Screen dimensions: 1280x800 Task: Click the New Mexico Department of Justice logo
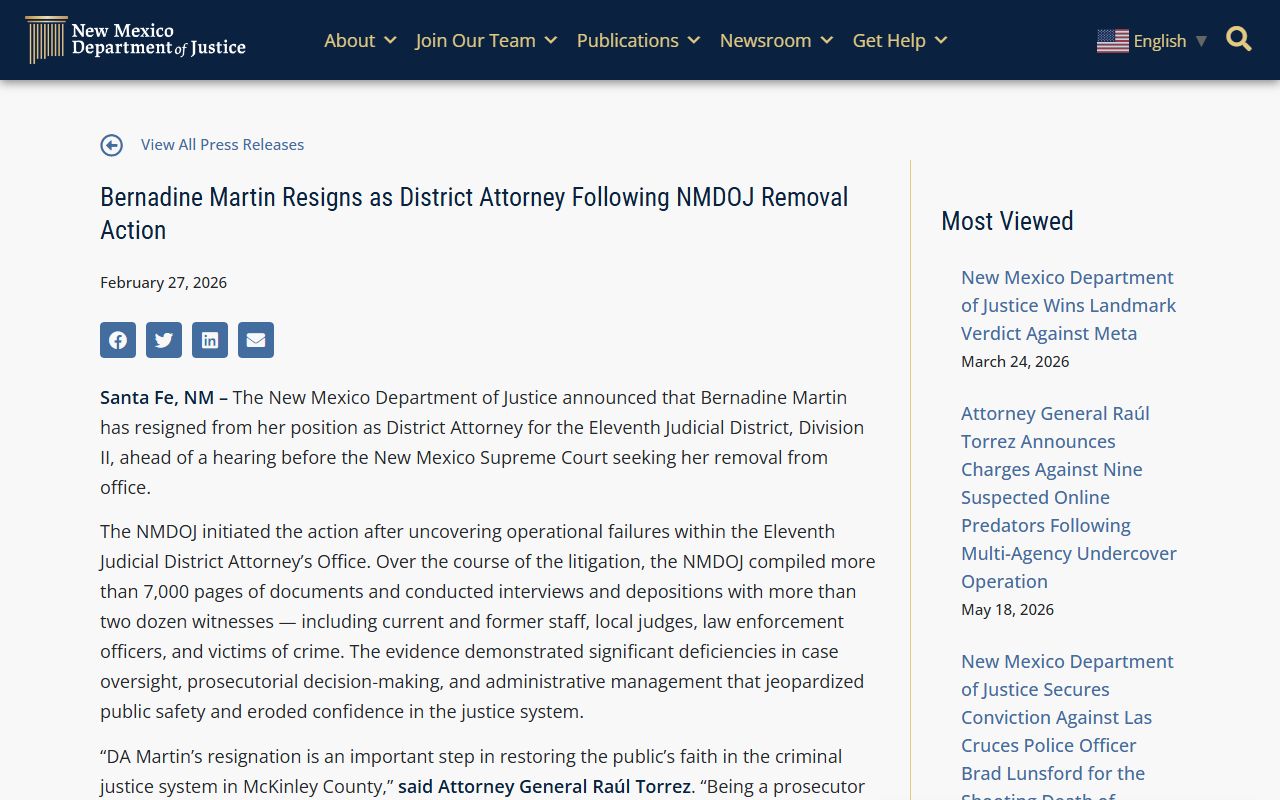tap(135, 40)
